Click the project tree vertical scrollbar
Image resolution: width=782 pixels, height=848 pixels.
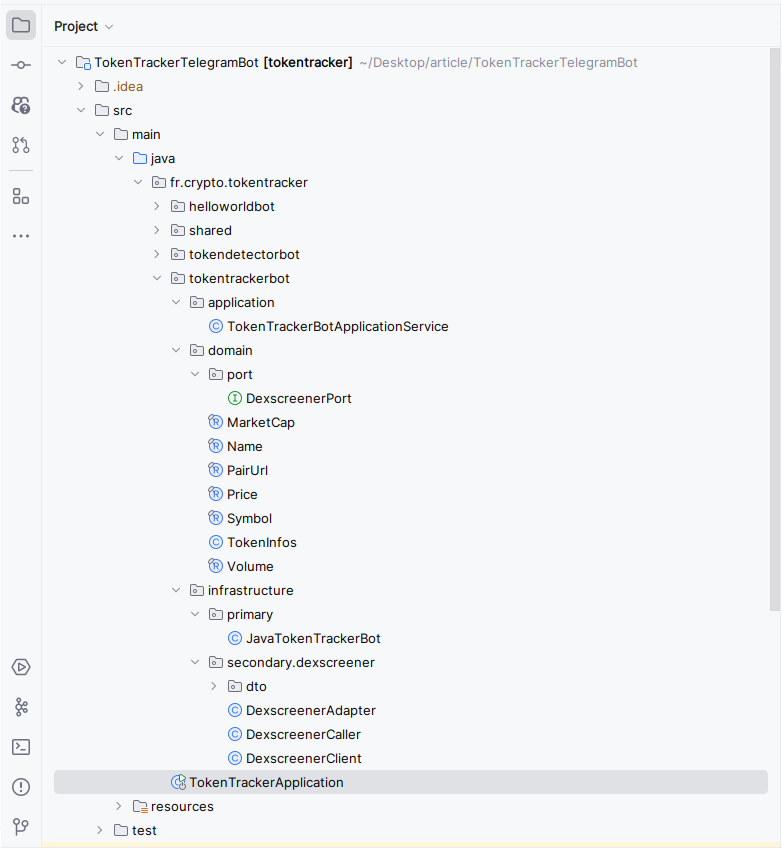[775, 330]
